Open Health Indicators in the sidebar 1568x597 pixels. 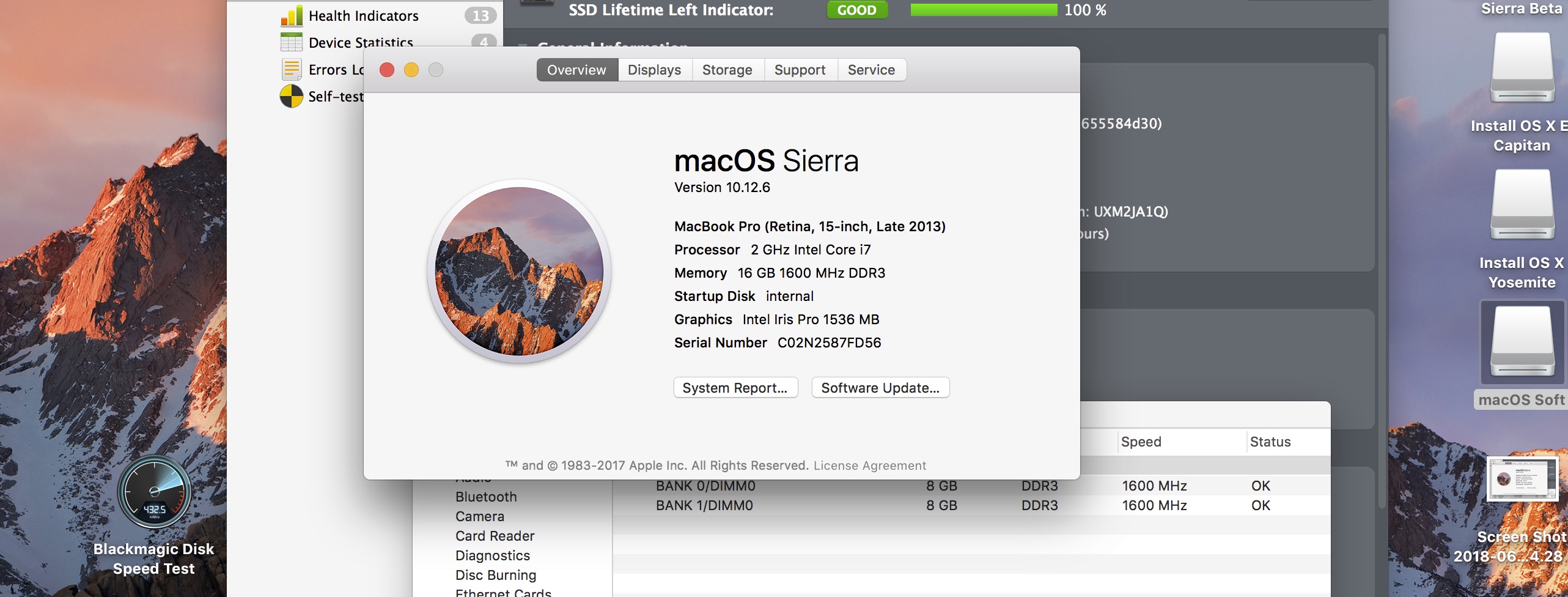(363, 16)
